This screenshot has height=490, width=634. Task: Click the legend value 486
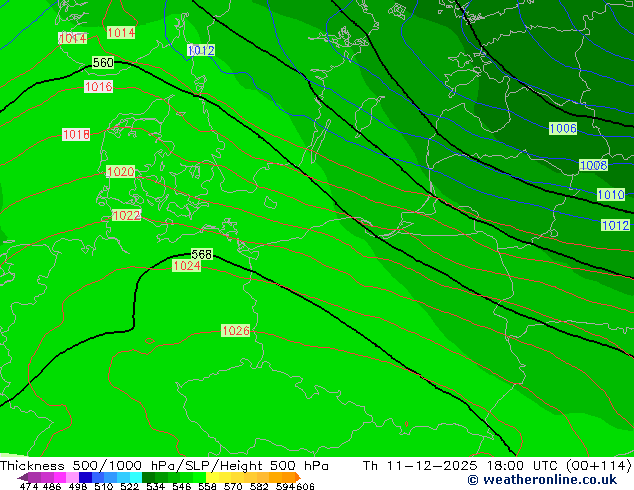tap(52, 486)
